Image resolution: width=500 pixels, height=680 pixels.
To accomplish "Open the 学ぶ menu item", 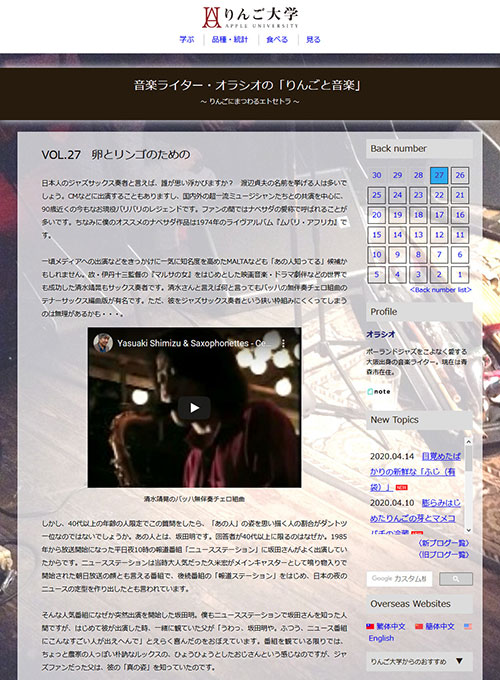I will pos(187,39).
